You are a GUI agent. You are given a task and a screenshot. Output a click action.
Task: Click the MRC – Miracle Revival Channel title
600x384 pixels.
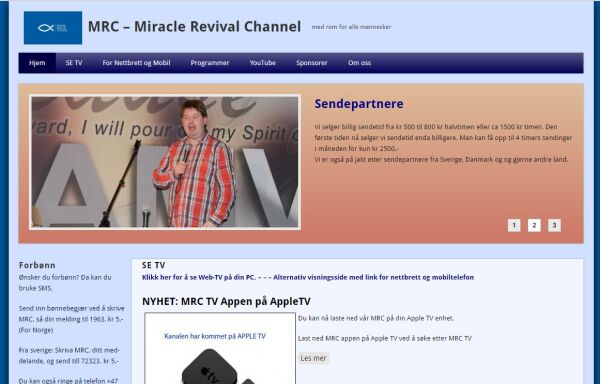coord(194,27)
